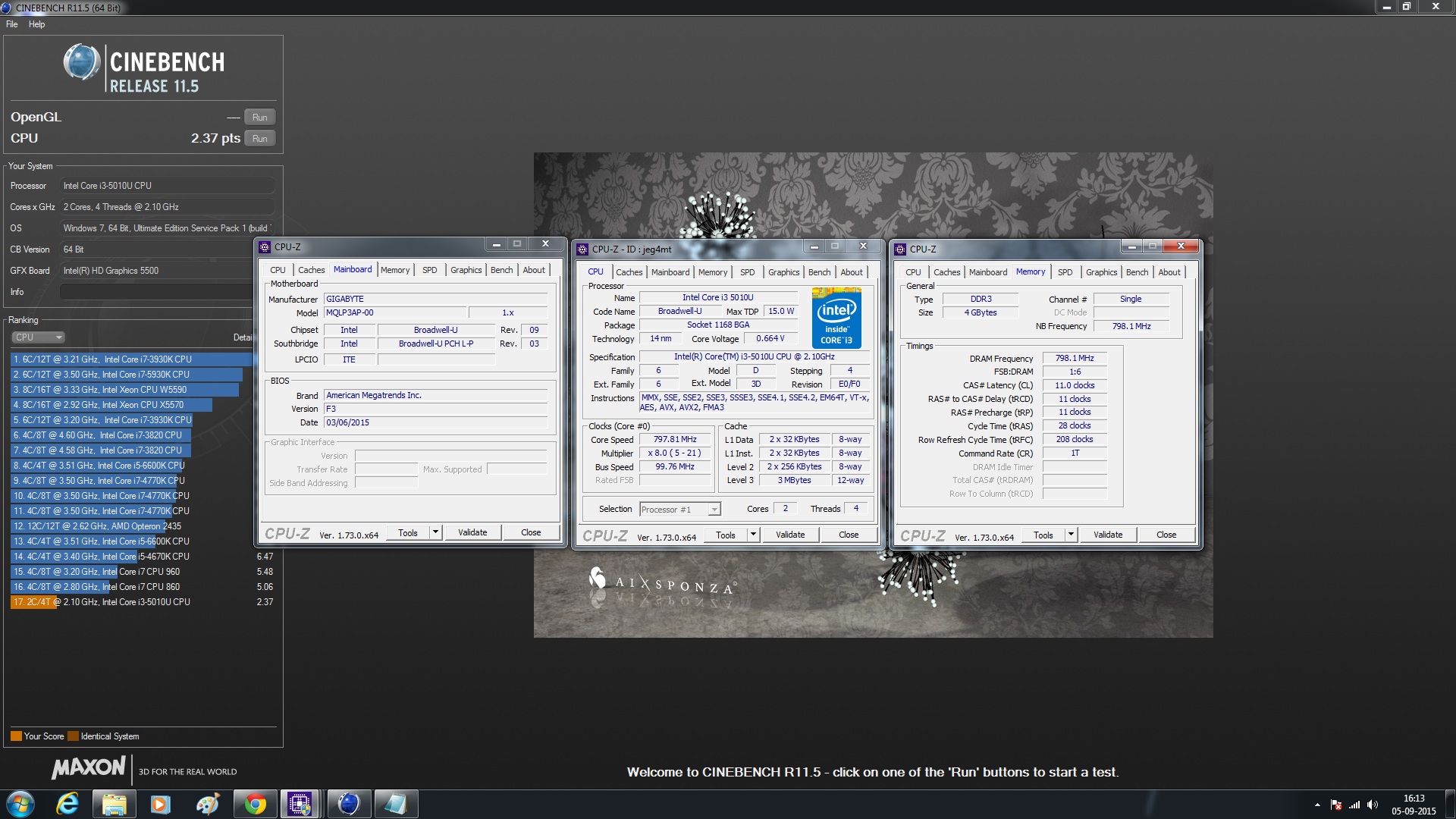Open Graphics tab in CPU-Z ID jeg4mt window
This screenshot has width=1456, height=819.
(x=783, y=272)
